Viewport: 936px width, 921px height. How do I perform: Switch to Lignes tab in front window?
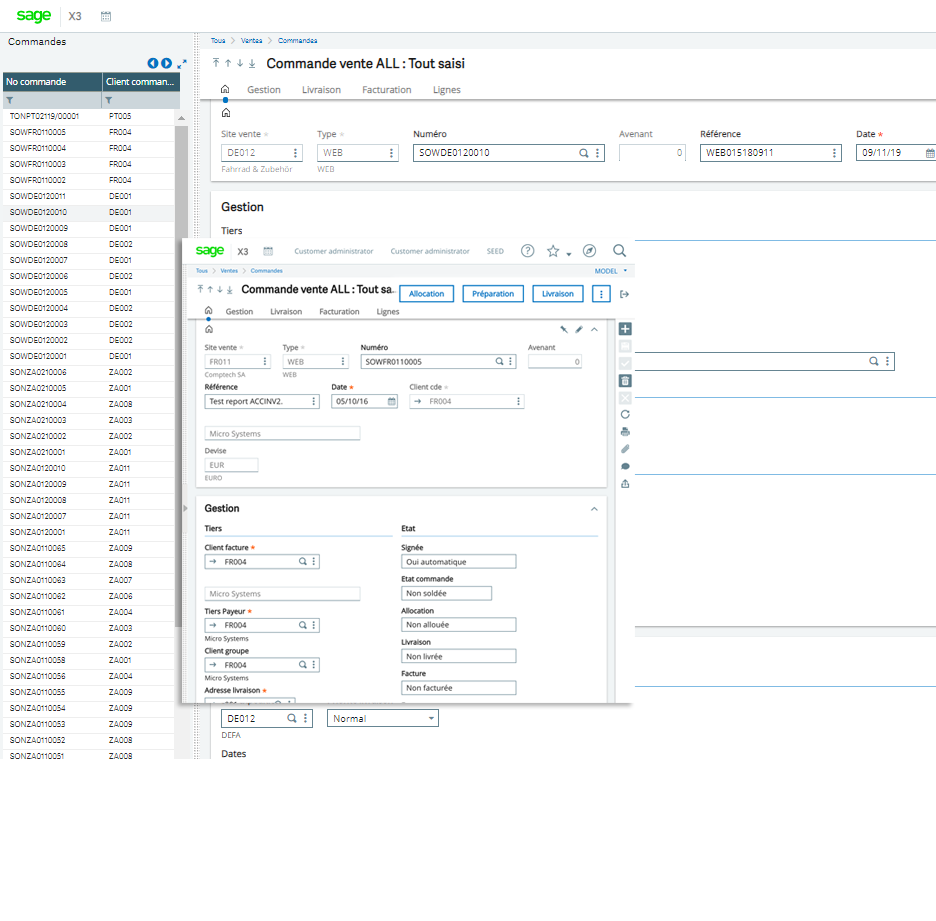[x=387, y=312]
